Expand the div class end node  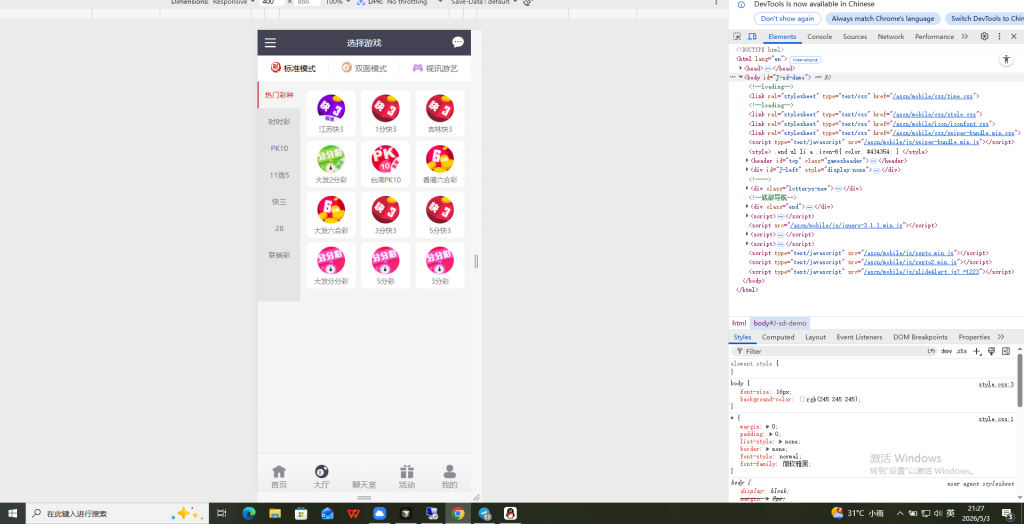(747, 206)
